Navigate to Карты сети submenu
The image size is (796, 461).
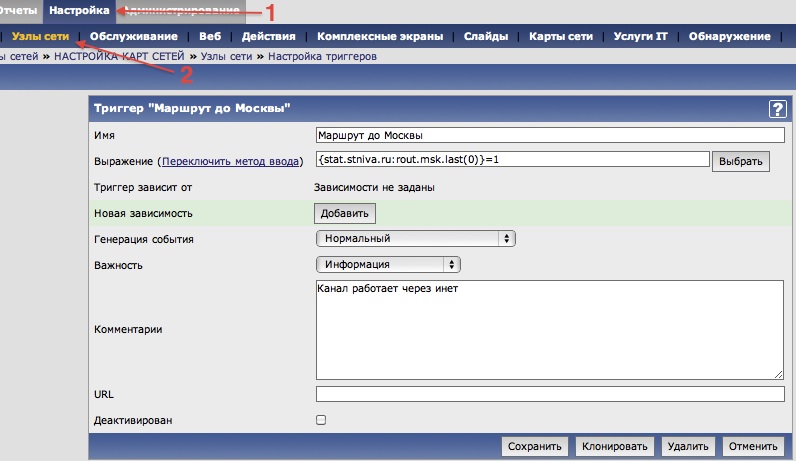[564, 37]
